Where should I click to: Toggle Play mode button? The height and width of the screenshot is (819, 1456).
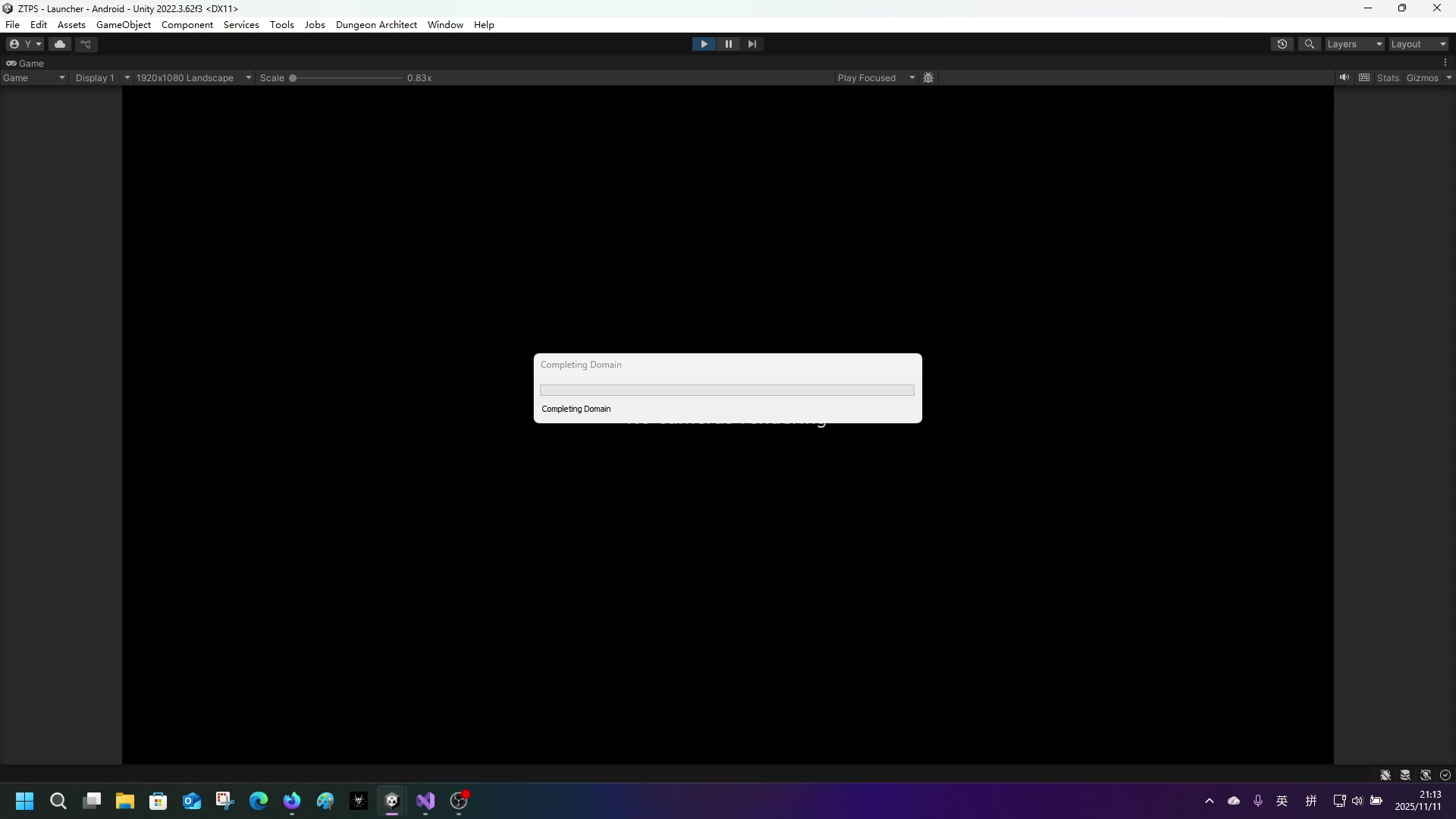704,44
